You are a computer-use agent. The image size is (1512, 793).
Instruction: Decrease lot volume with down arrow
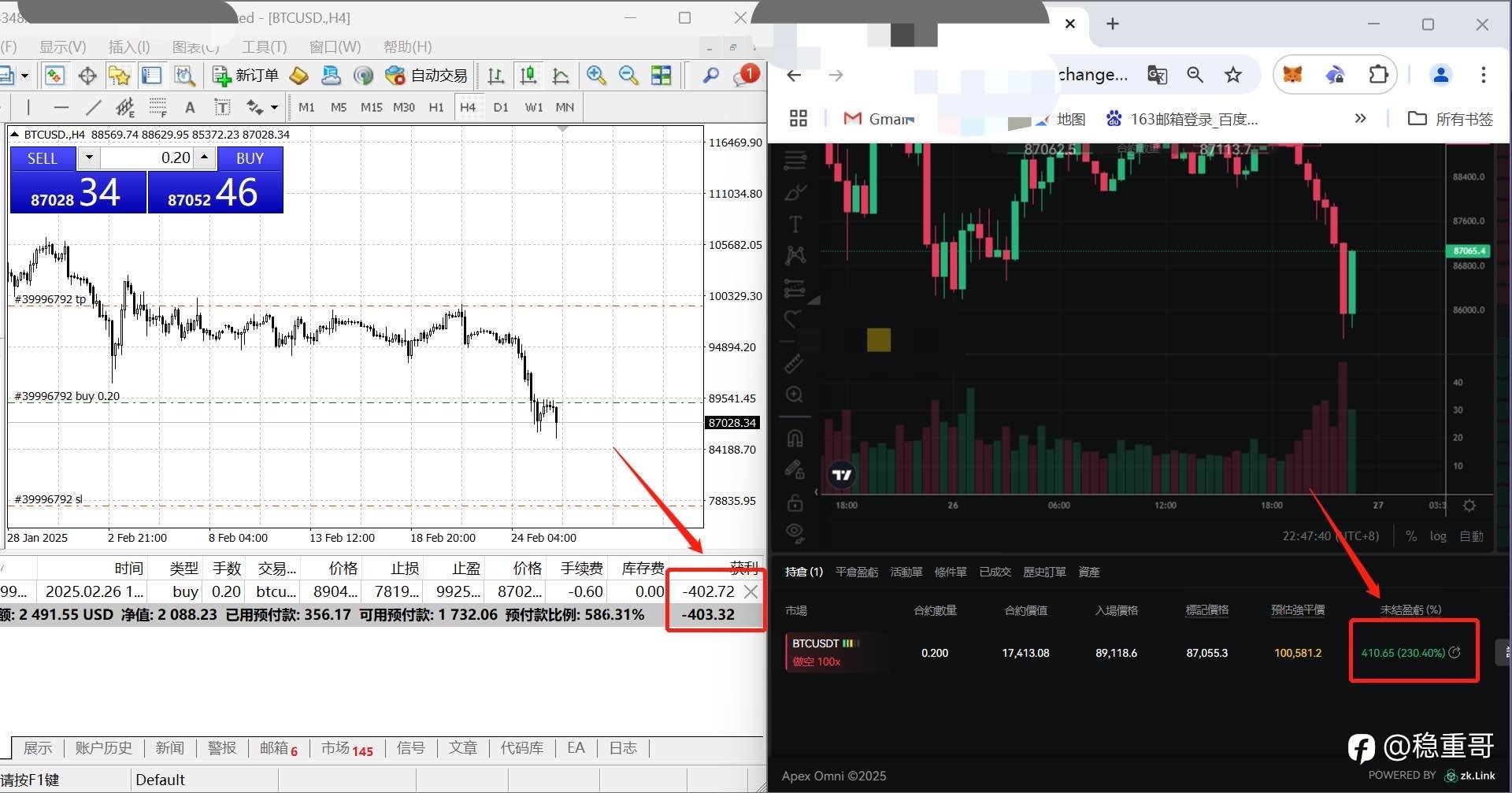(x=89, y=157)
